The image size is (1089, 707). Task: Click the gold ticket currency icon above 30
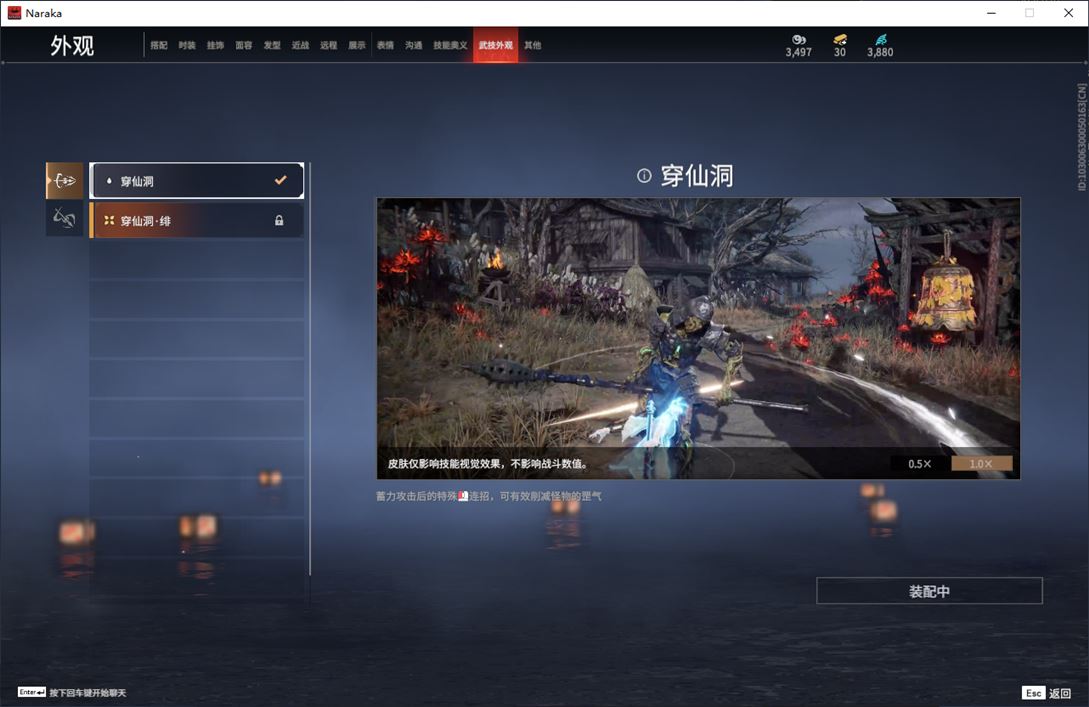tap(840, 40)
